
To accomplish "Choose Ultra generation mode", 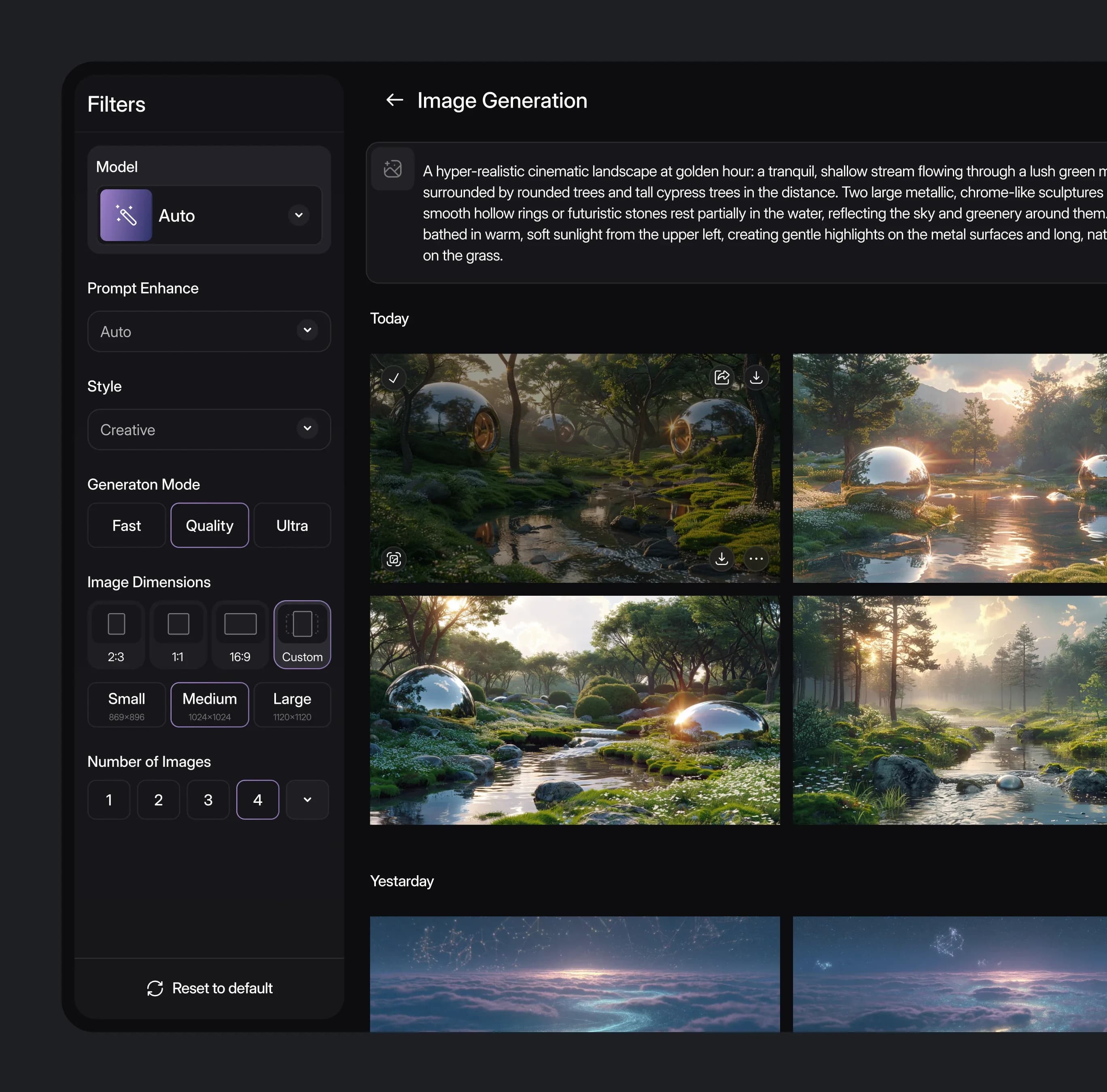I will [292, 525].
